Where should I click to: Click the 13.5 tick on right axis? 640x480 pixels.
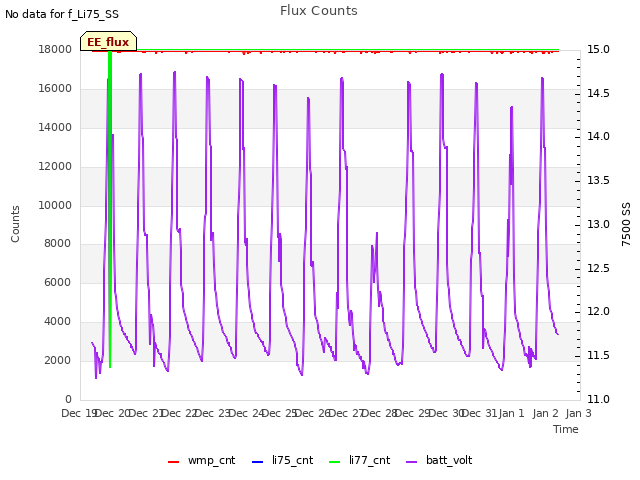598,180
